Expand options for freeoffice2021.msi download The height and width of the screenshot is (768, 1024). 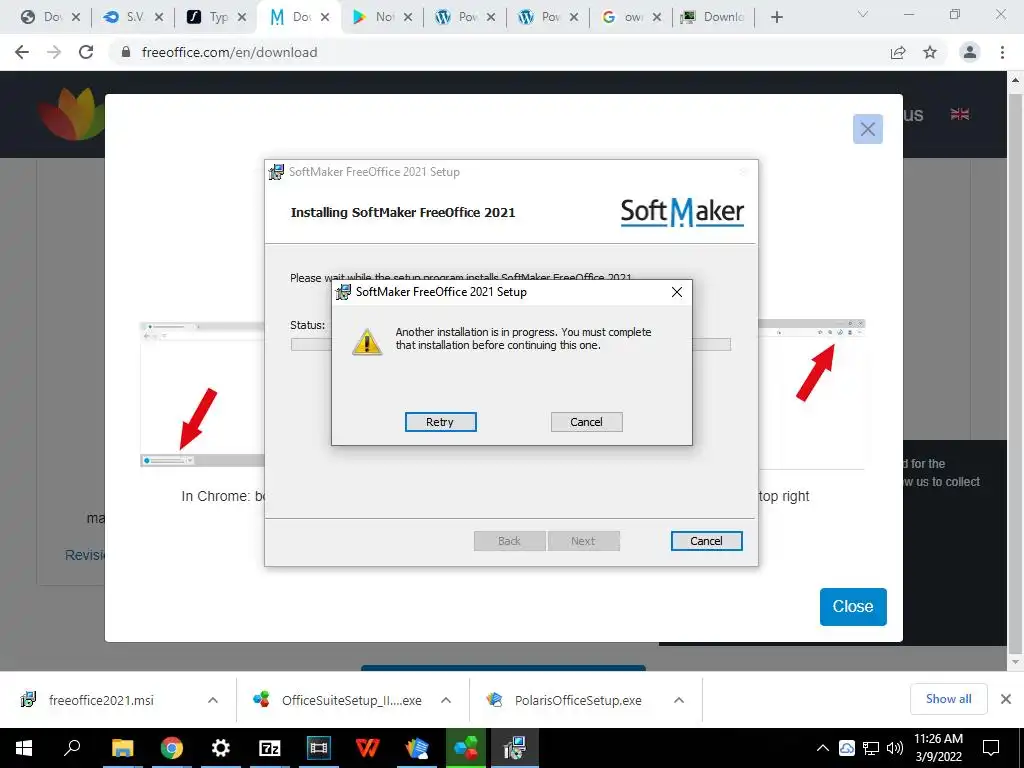click(213, 700)
